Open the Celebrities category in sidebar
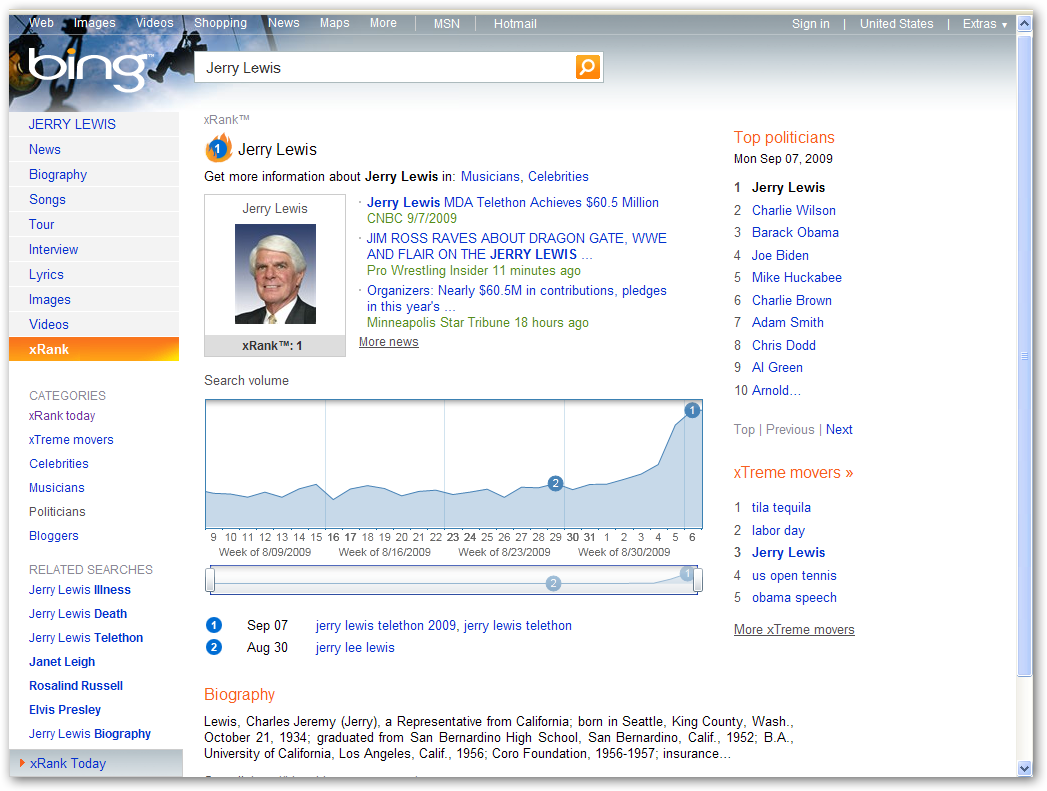Image resolution: width=1047 pixels, height=791 pixels. [59, 464]
